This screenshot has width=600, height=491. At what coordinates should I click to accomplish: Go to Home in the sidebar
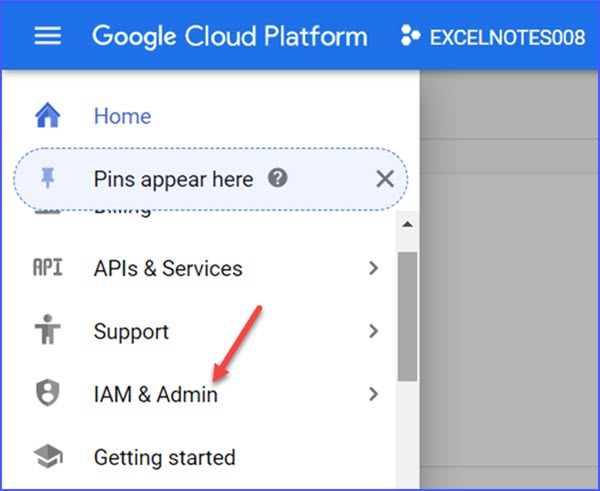[122, 116]
